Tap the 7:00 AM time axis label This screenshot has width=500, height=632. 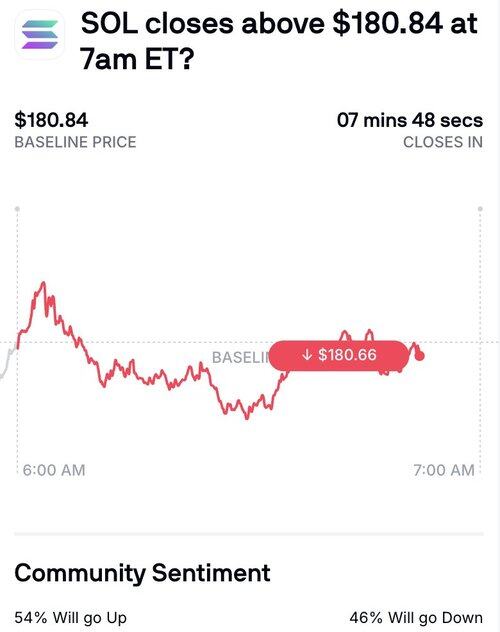tap(444, 470)
